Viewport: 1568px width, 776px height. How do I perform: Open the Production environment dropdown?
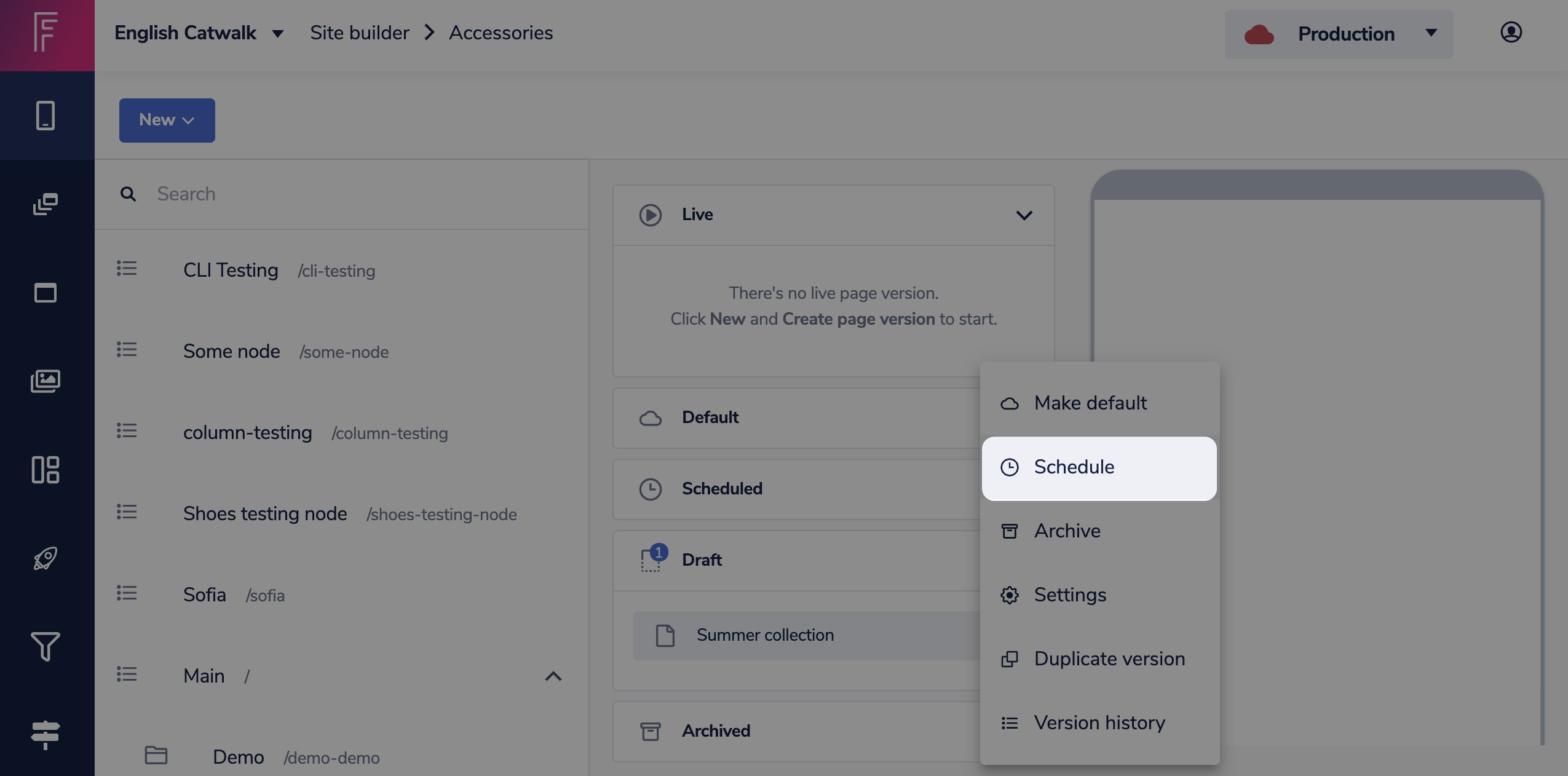(1339, 34)
